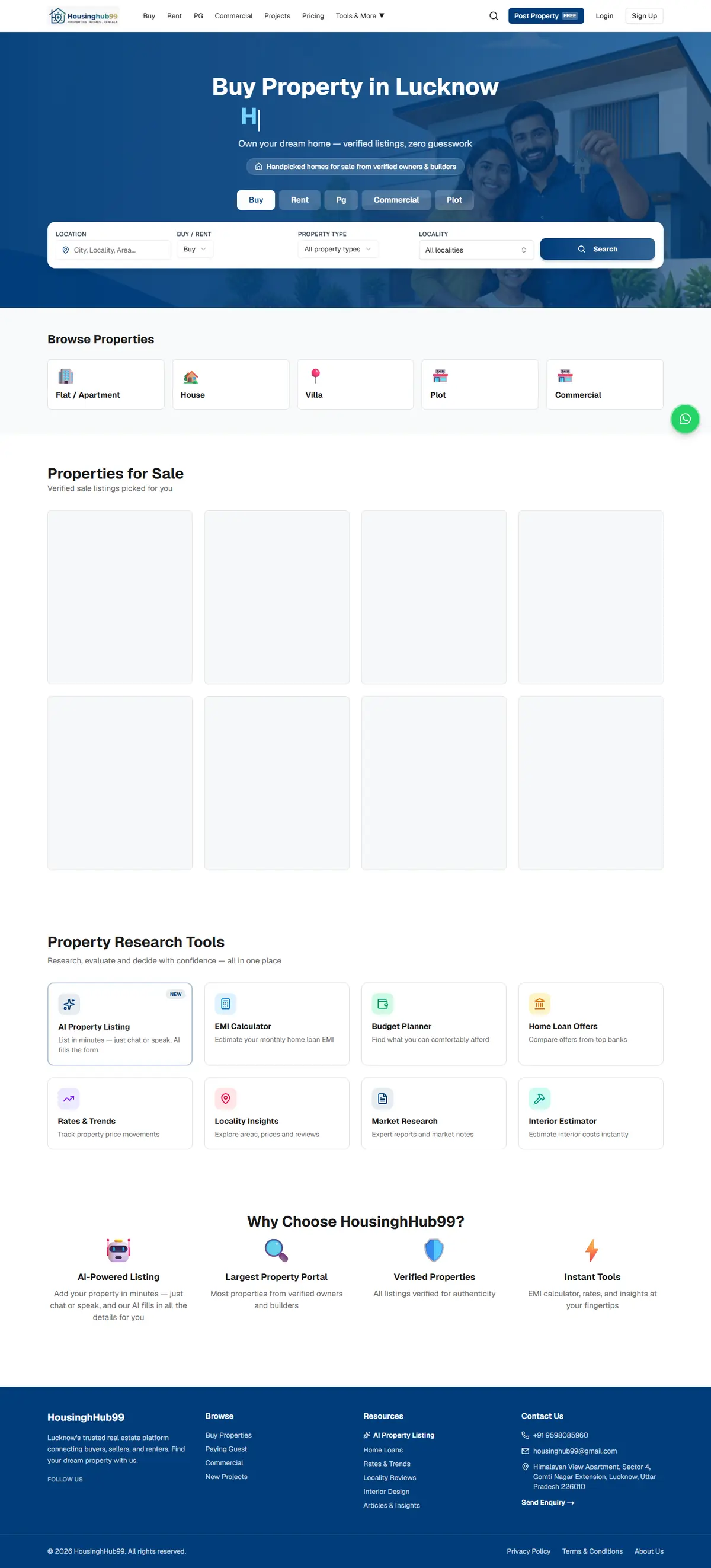
Task: Focus the City, Locality, Area input
Action: 113,250
